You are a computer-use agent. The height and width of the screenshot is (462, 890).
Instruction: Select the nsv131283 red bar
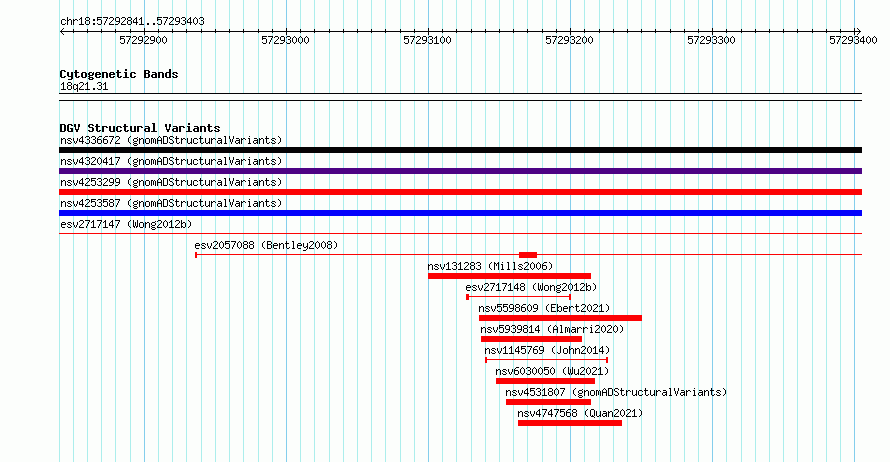tap(509, 276)
